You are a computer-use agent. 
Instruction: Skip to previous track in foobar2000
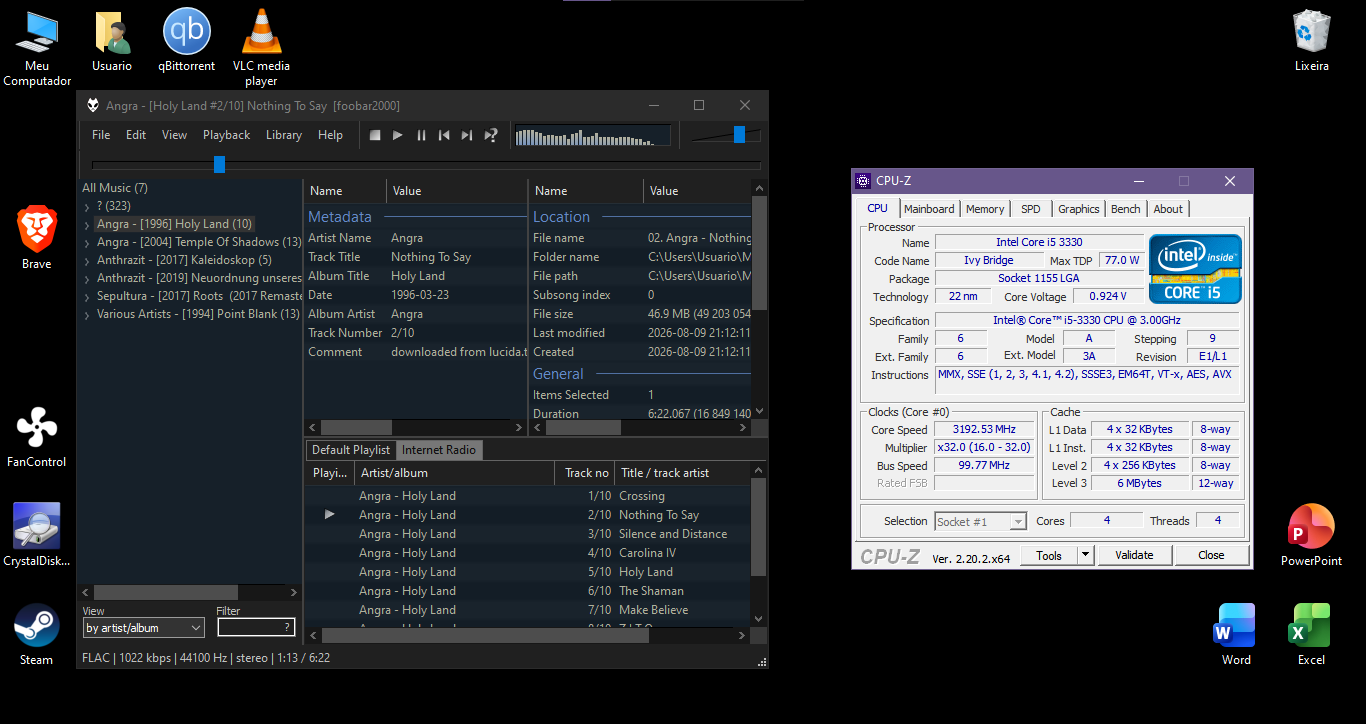444,135
